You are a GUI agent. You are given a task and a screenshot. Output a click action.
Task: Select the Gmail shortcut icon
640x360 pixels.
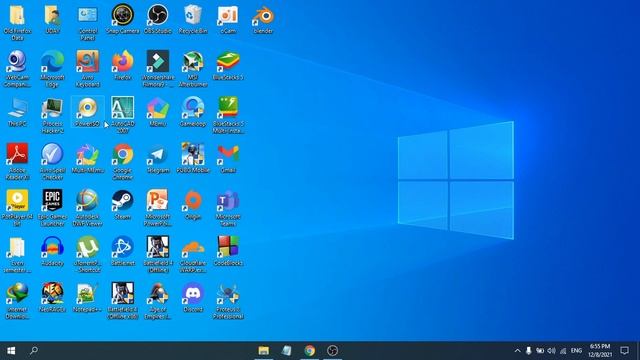point(228,159)
